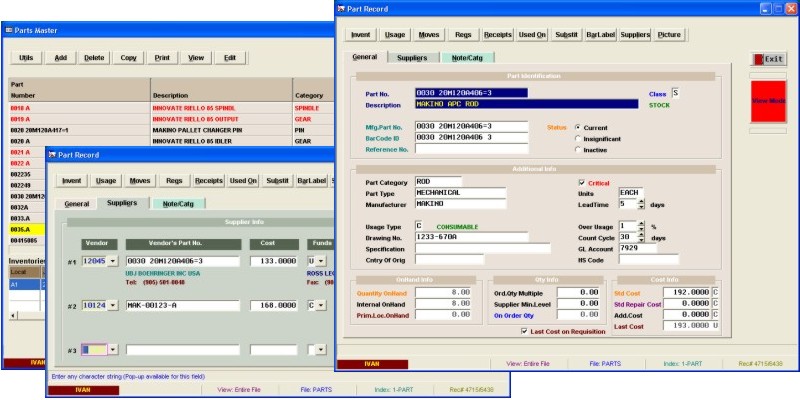Select the Inactive status radio button
Image resolution: width=800 pixels, height=400 pixels.
[579, 150]
